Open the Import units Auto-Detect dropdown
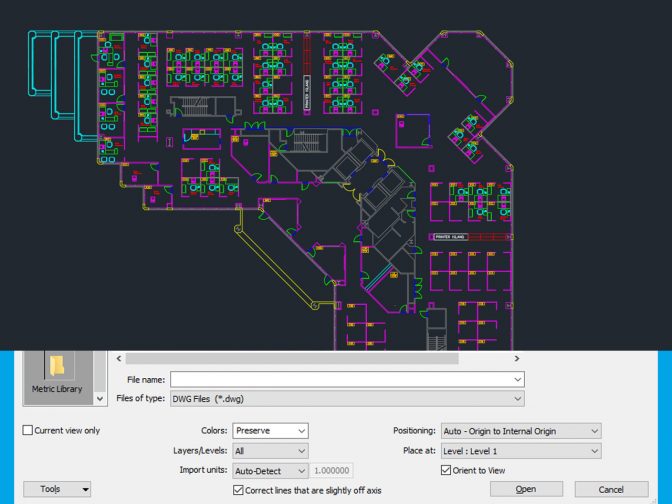Viewport: 672px width, 504px height. [270, 471]
